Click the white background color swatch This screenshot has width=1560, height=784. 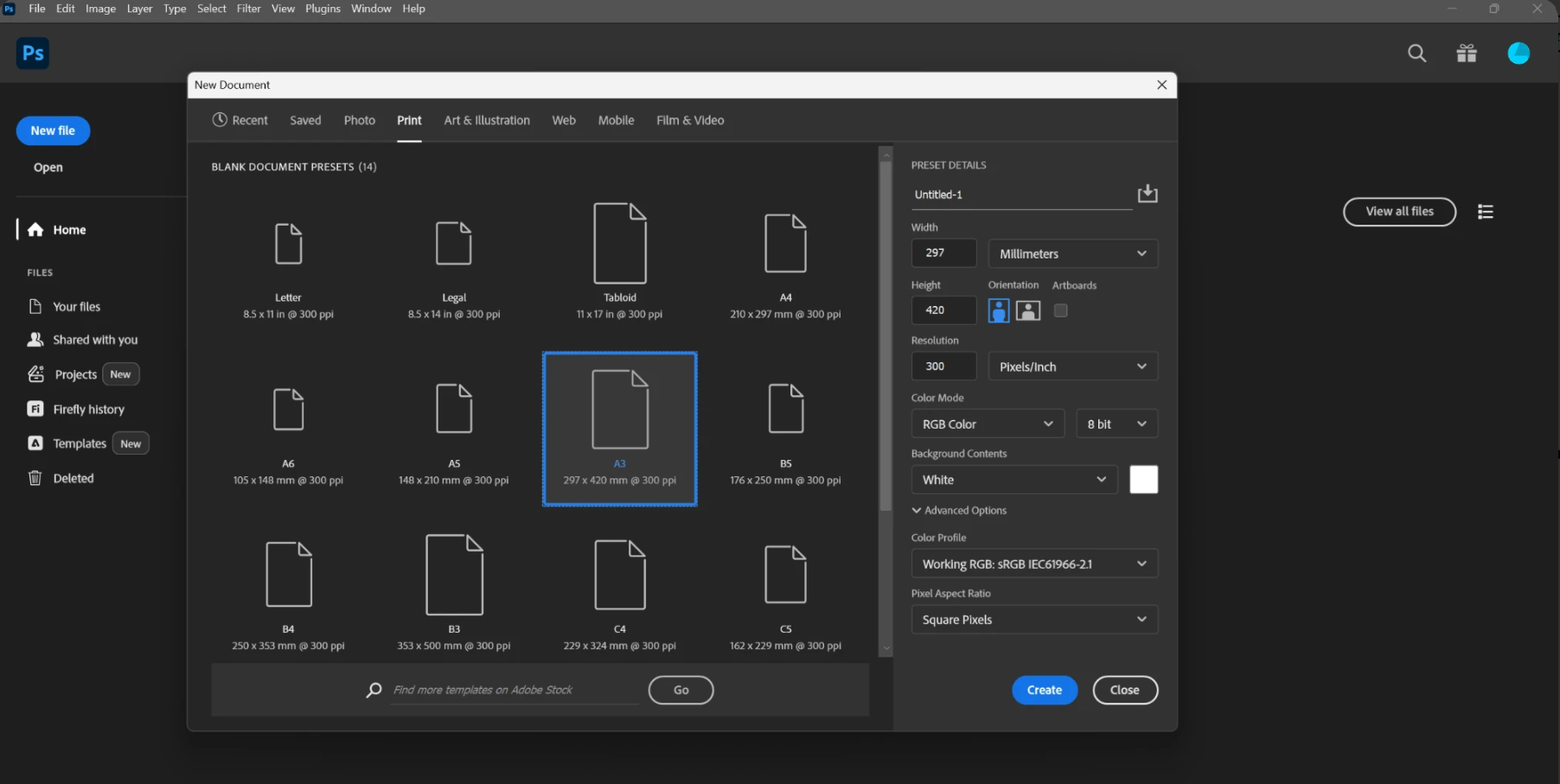pos(1144,480)
